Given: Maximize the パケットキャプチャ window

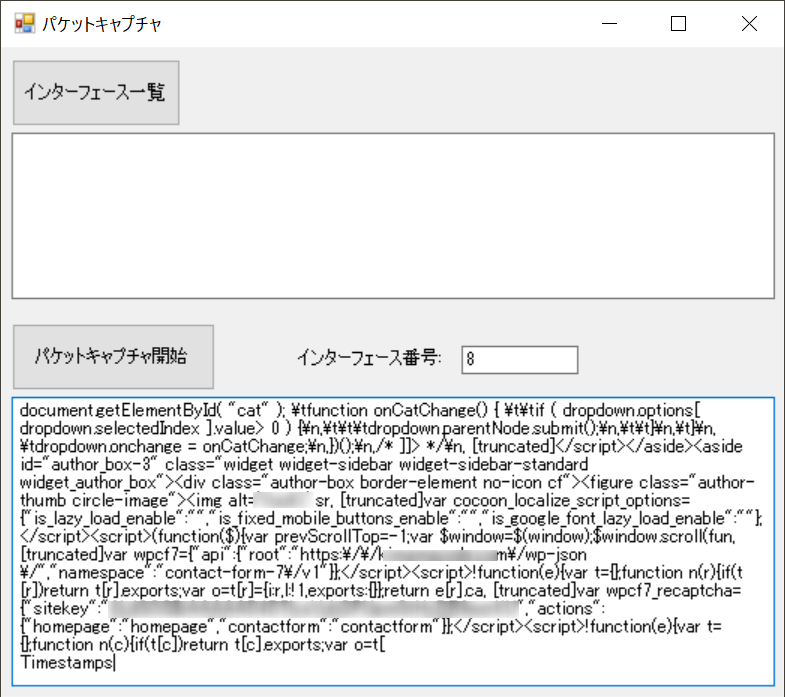Looking at the screenshot, I should [678, 24].
